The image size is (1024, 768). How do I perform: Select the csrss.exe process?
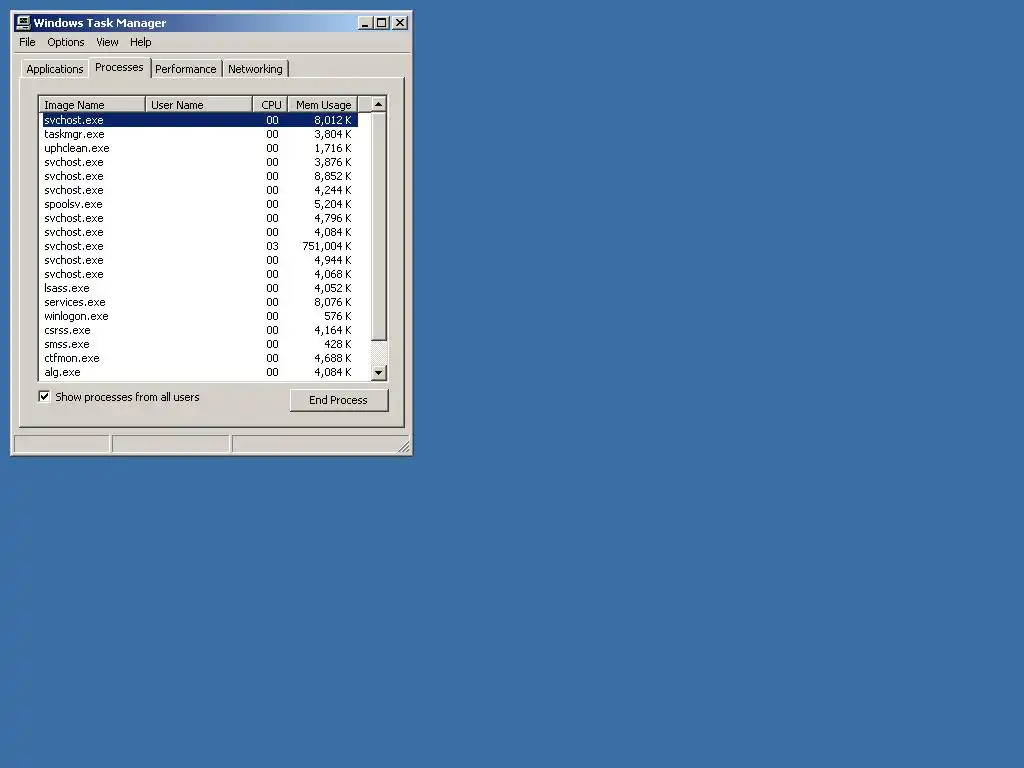click(x=199, y=330)
